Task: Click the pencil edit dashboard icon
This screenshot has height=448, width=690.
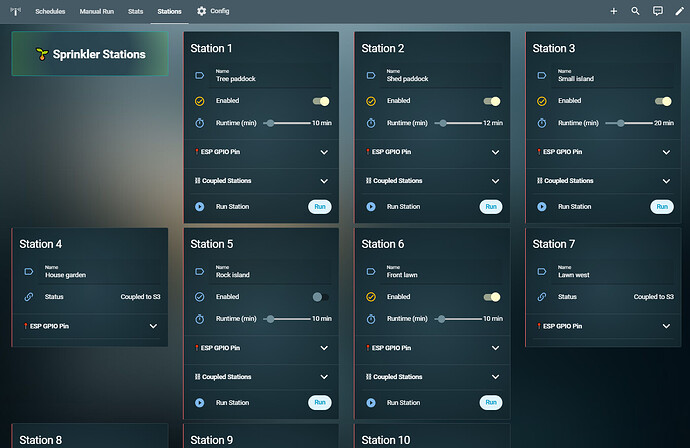Action: click(679, 11)
